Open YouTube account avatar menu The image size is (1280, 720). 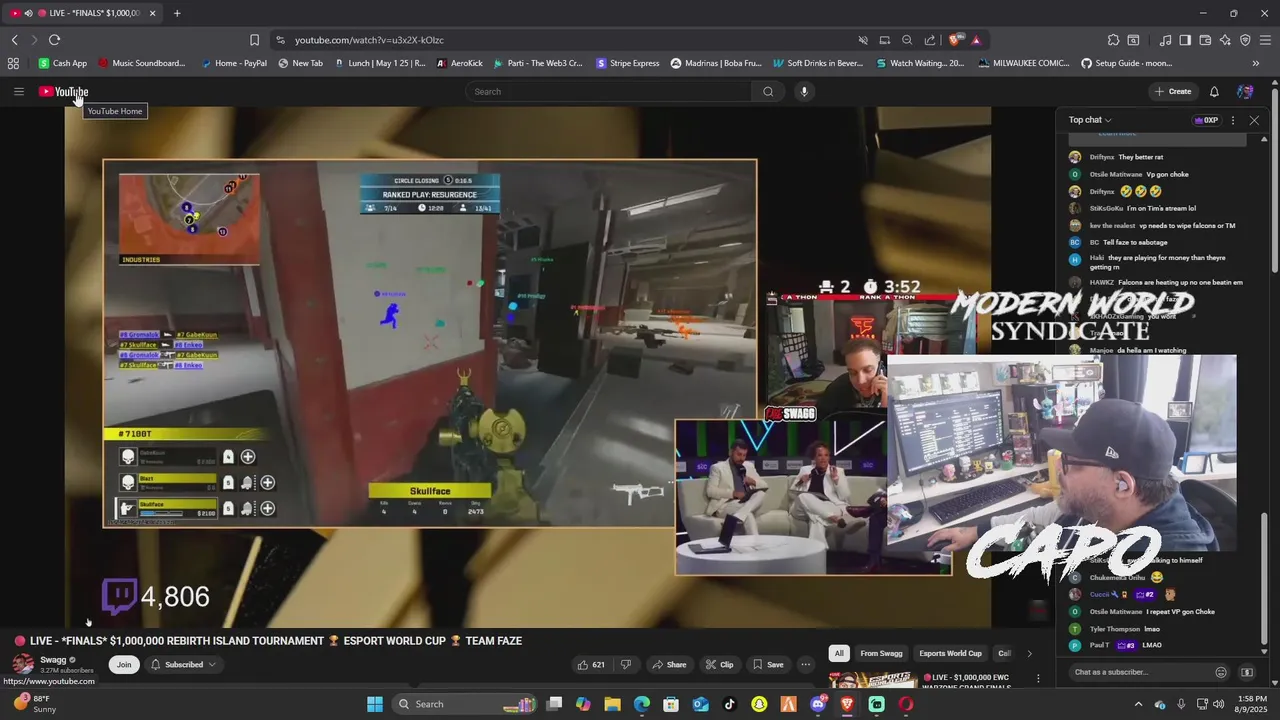(x=1245, y=91)
